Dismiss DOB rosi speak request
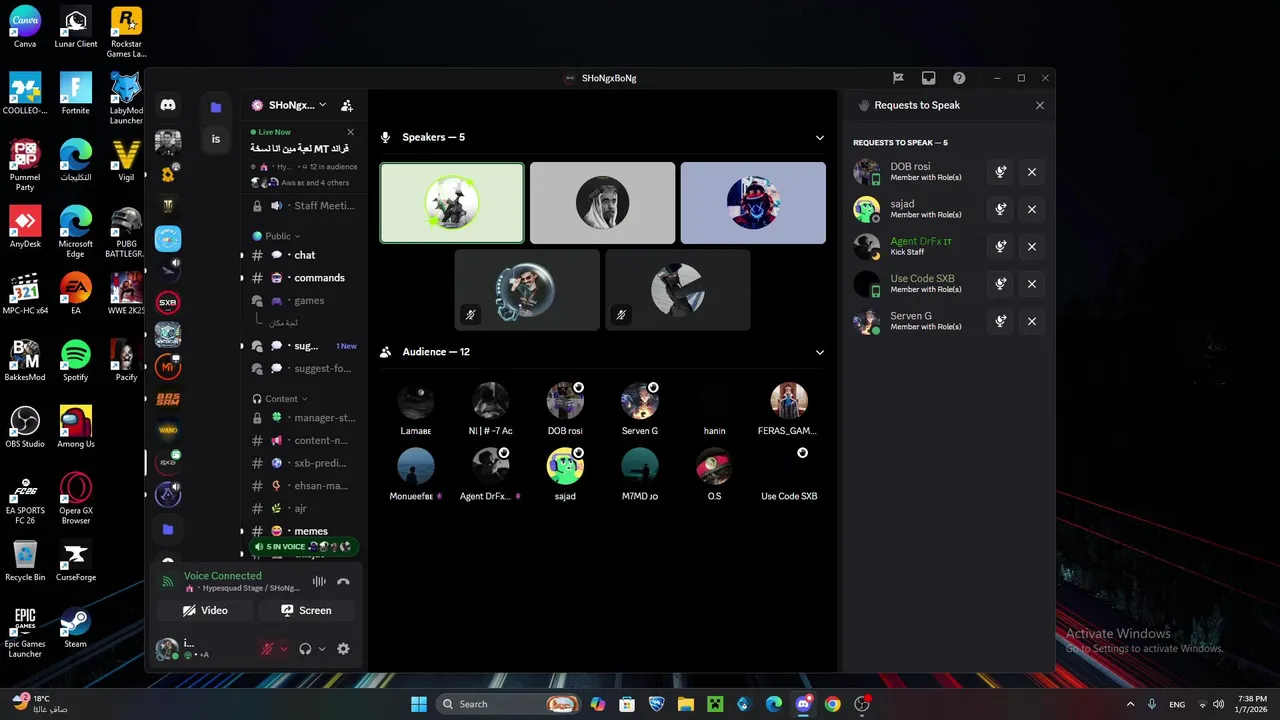Image resolution: width=1280 pixels, height=720 pixels. click(1032, 172)
